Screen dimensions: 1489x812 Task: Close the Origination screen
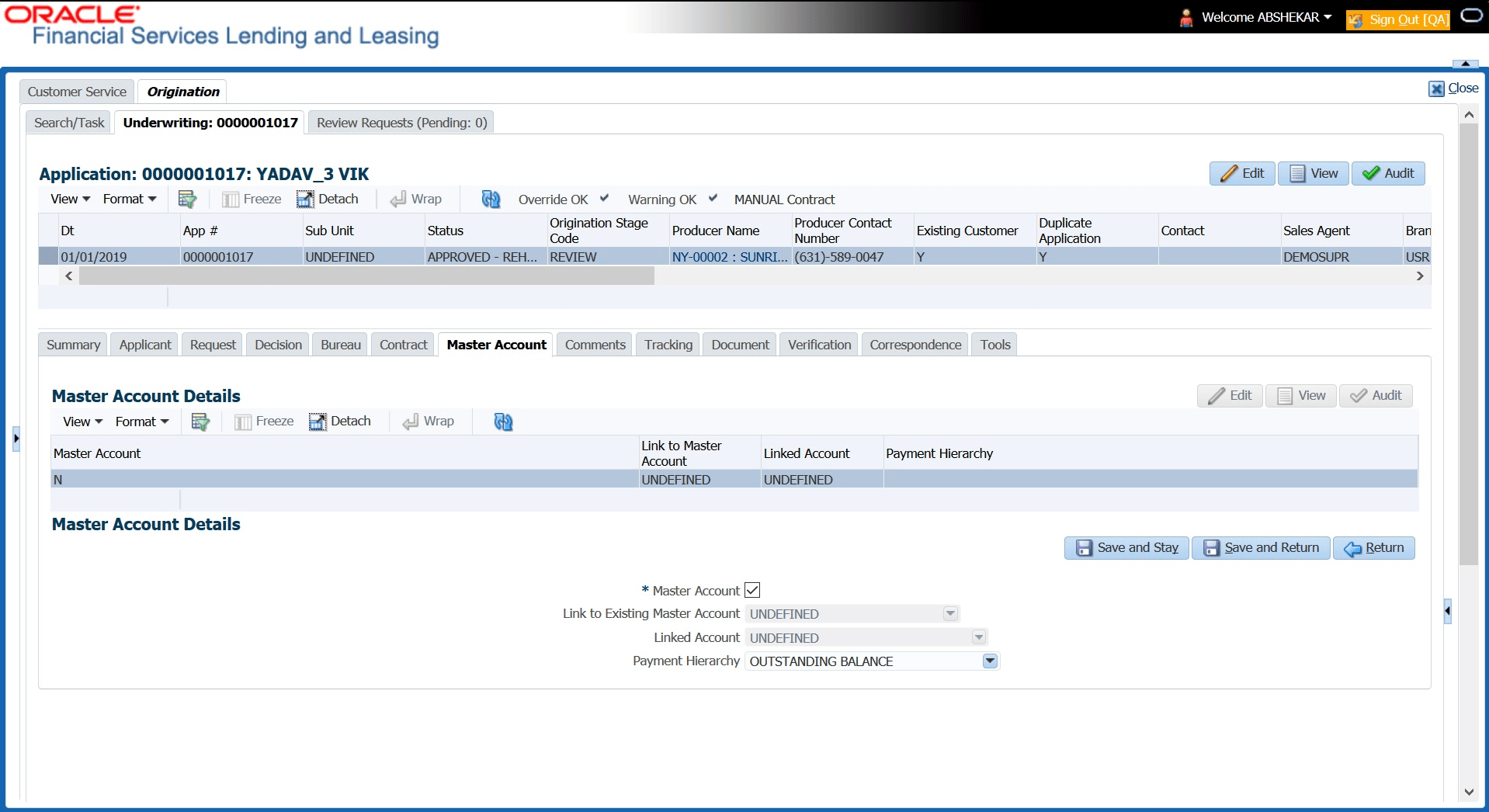pos(1454,88)
